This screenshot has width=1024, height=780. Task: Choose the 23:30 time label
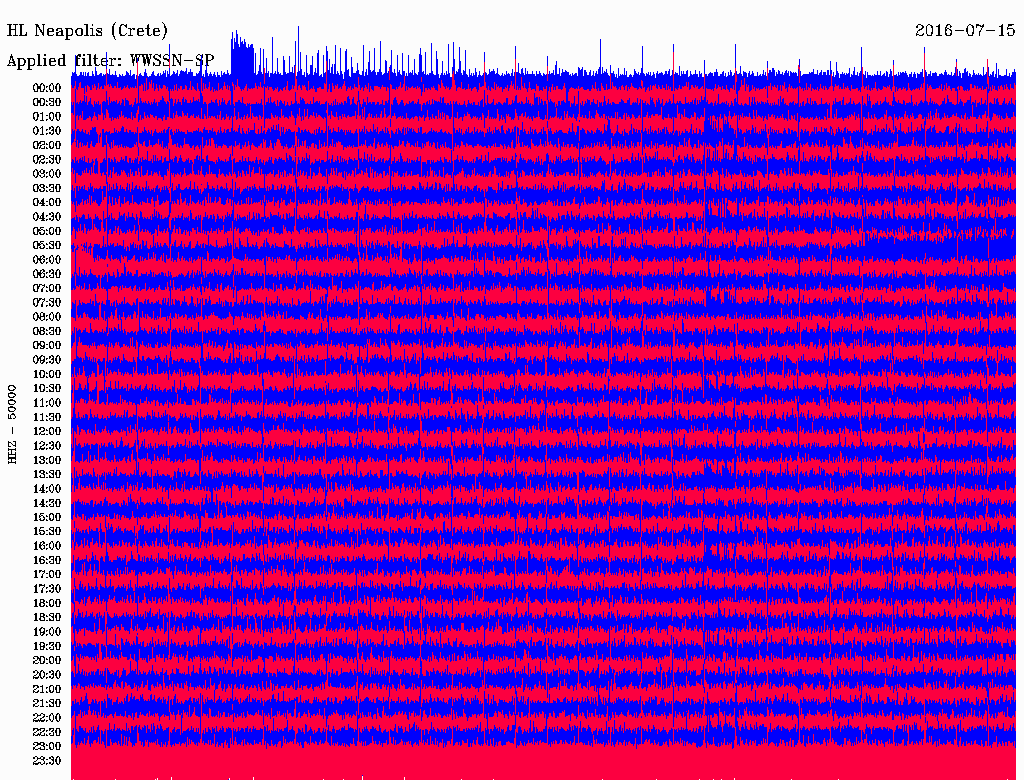pyautogui.click(x=47, y=760)
